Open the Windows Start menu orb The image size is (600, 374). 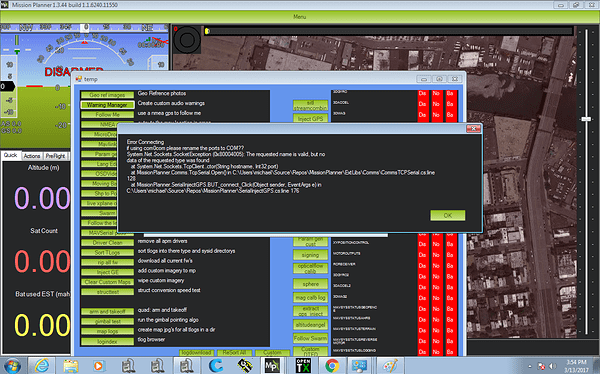12,366
